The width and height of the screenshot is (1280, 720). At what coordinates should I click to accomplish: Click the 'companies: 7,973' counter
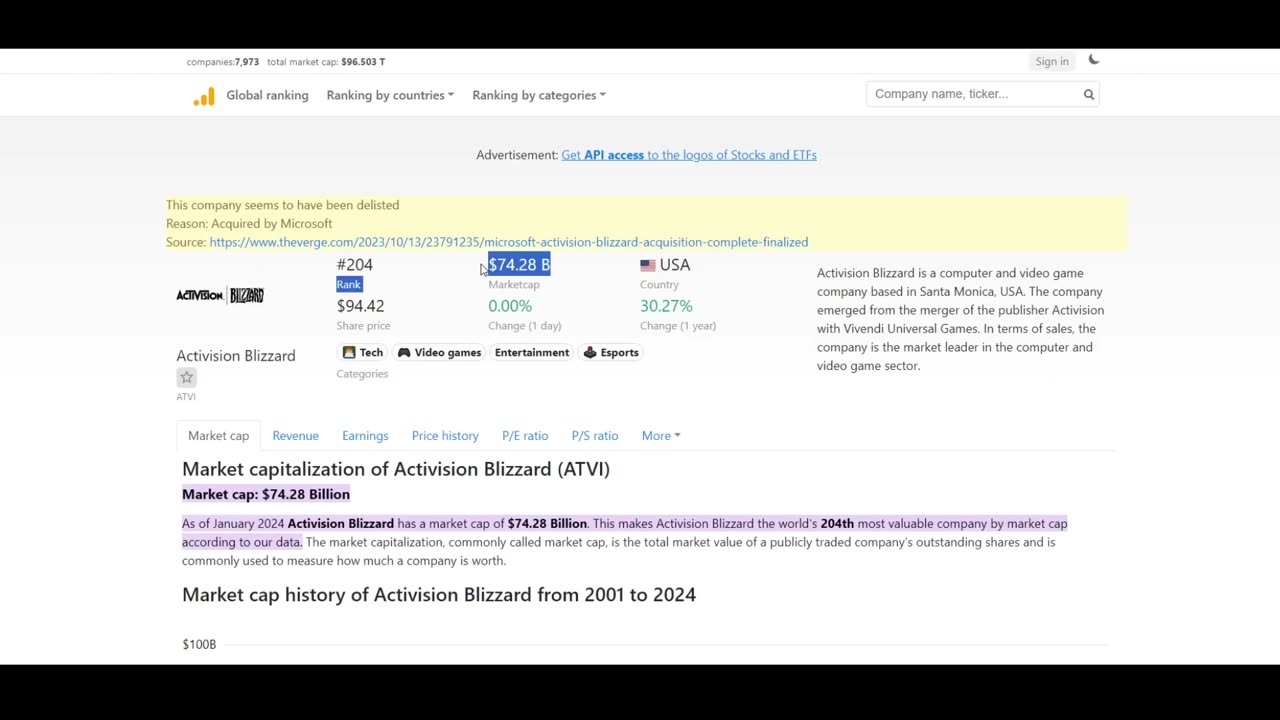coord(222,62)
